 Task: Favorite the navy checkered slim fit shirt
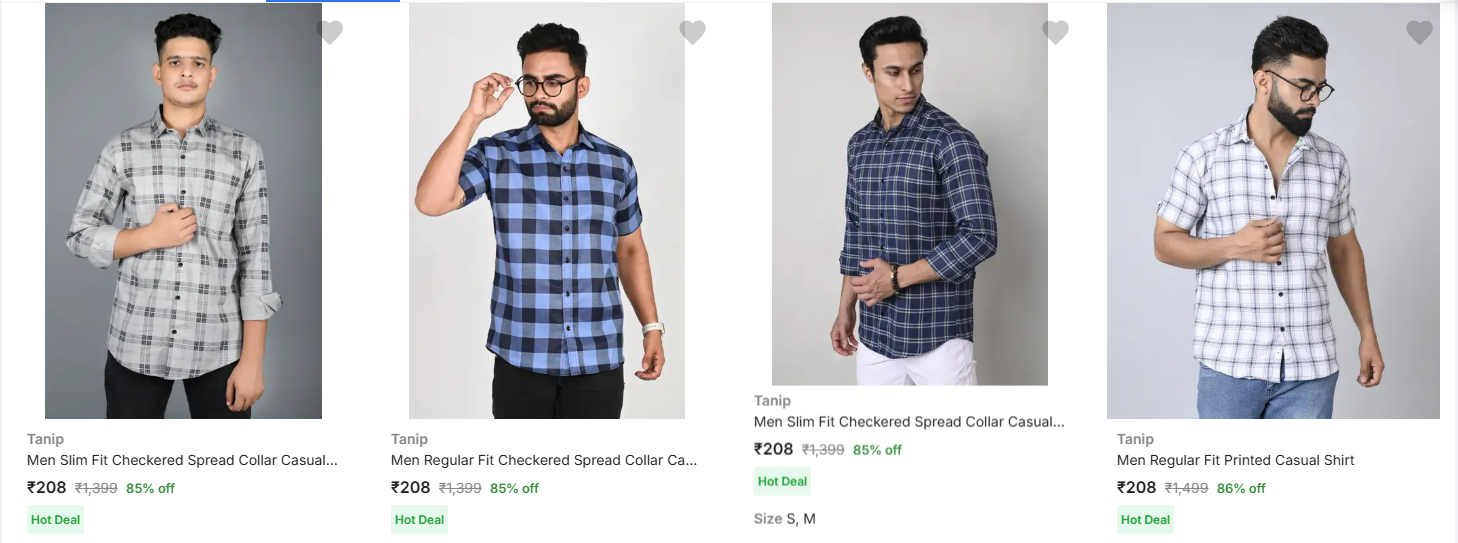click(x=1056, y=33)
